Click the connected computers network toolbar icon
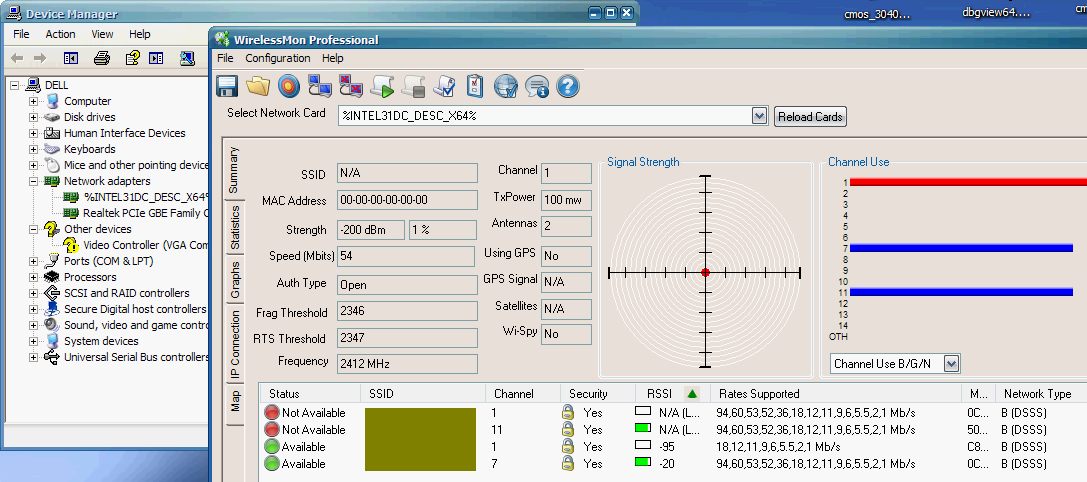The image size is (1087, 482). (x=320, y=86)
